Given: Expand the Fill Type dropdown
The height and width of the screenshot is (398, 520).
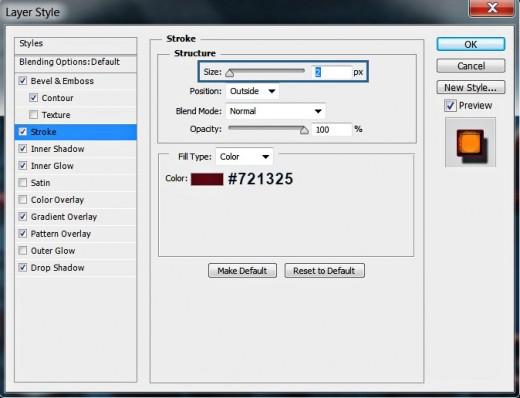Looking at the screenshot, I should coord(244,156).
